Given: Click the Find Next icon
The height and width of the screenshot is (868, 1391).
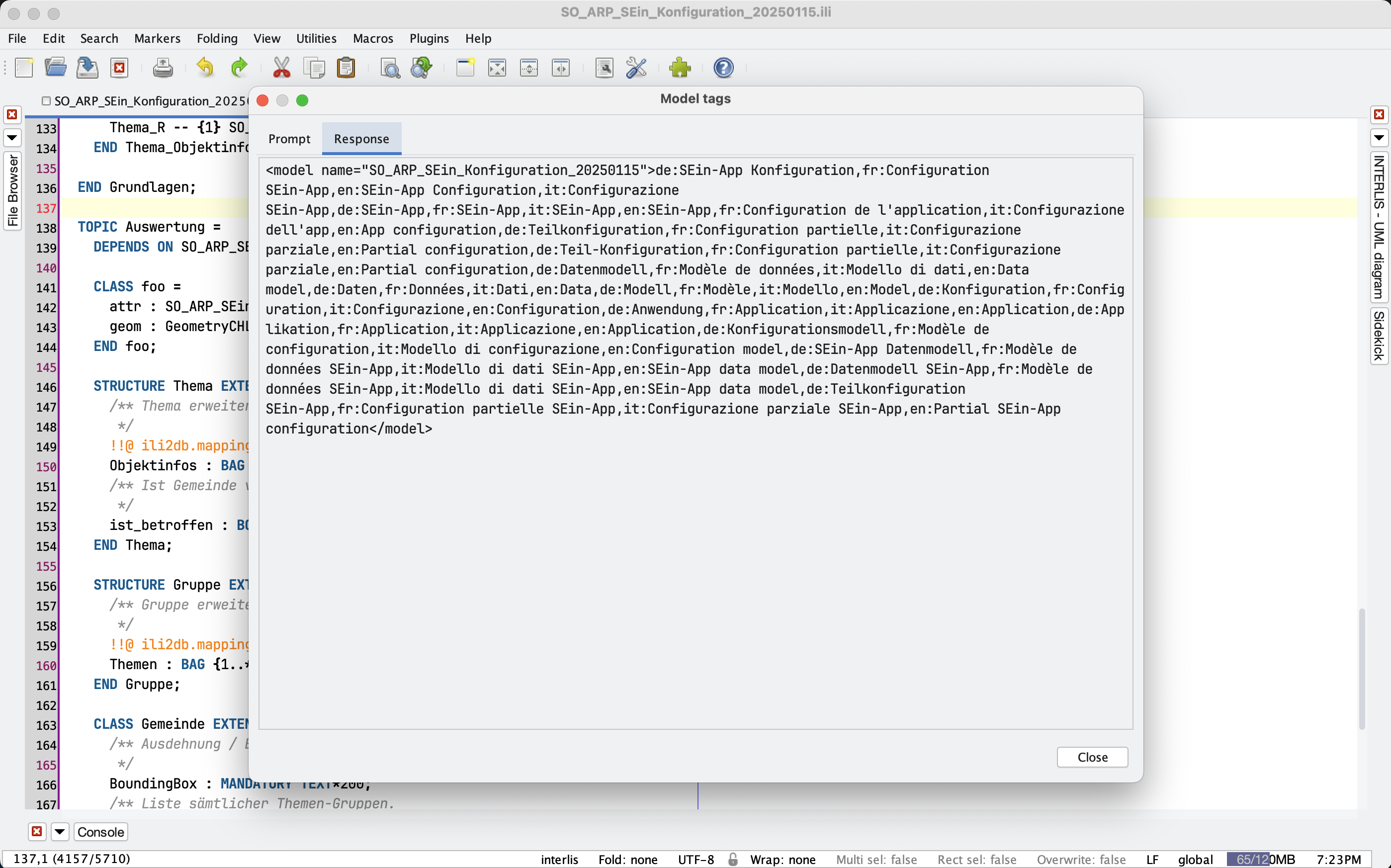Looking at the screenshot, I should (x=422, y=68).
